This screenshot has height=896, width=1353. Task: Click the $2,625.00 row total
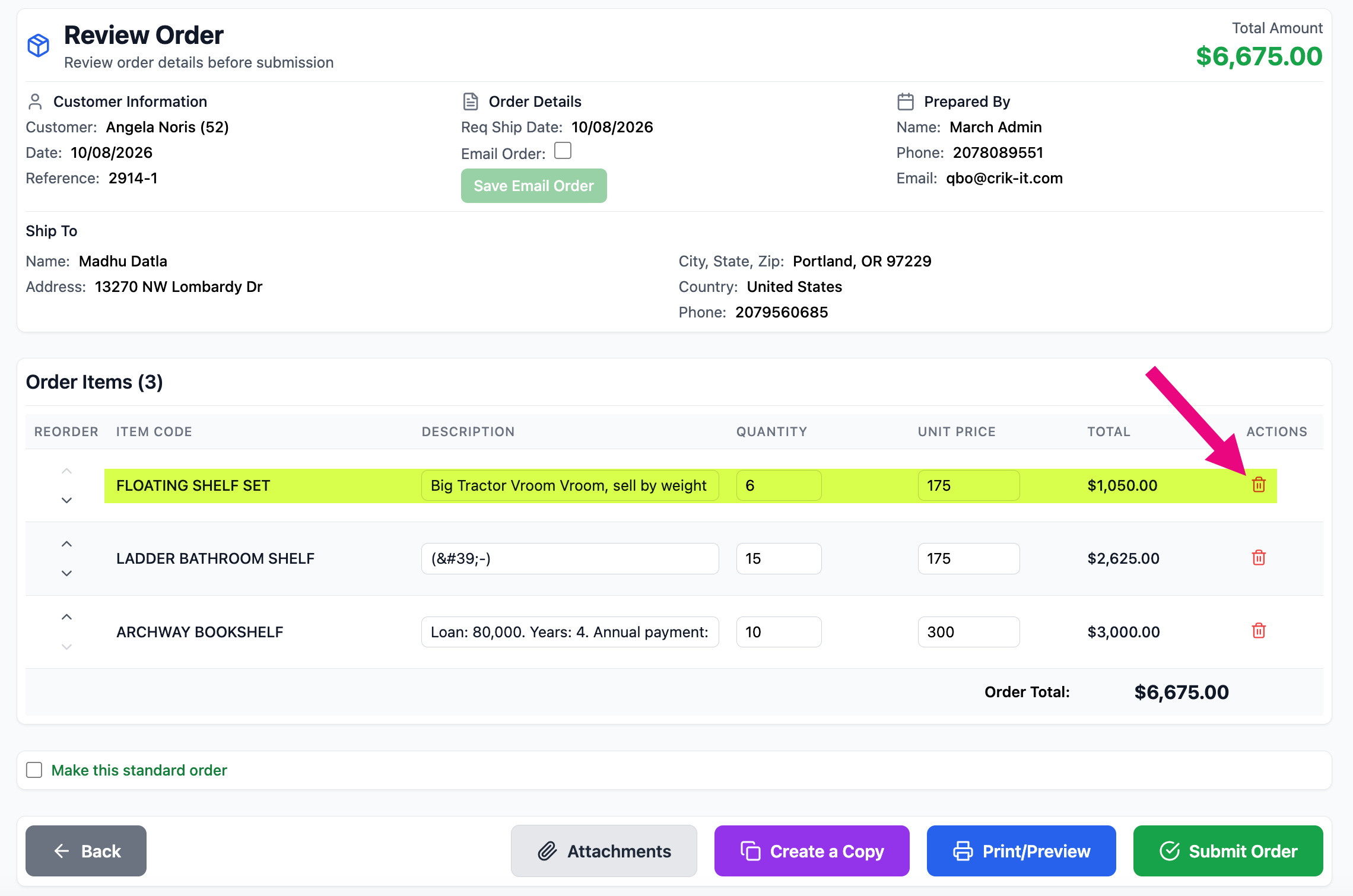point(1123,558)
